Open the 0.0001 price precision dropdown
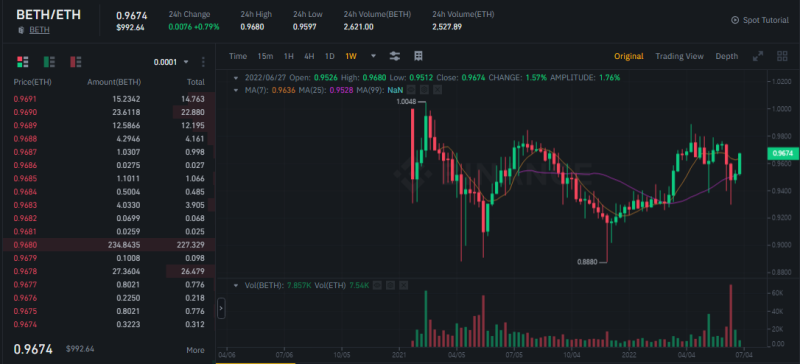This screenshot has width=800, height=364. (172, 62)
